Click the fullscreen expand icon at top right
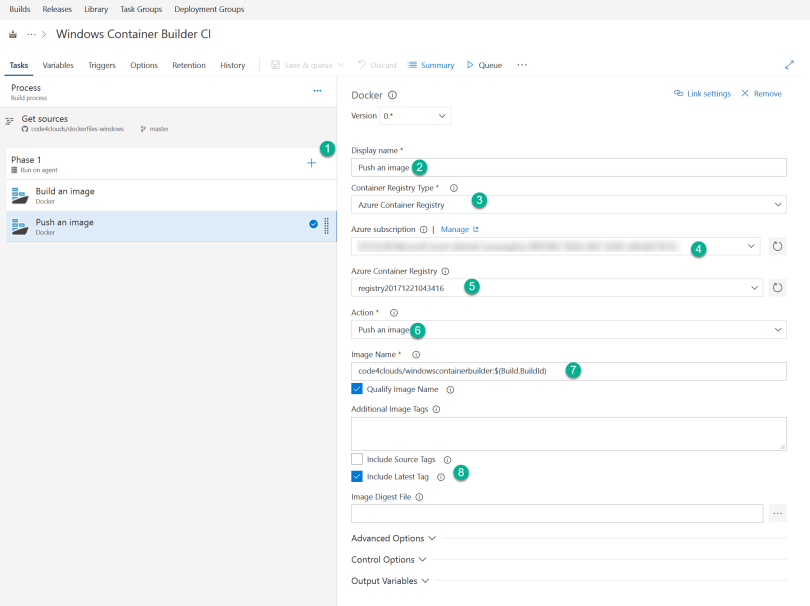The width and height of the screenshot is (810, 606). point(789,65)
